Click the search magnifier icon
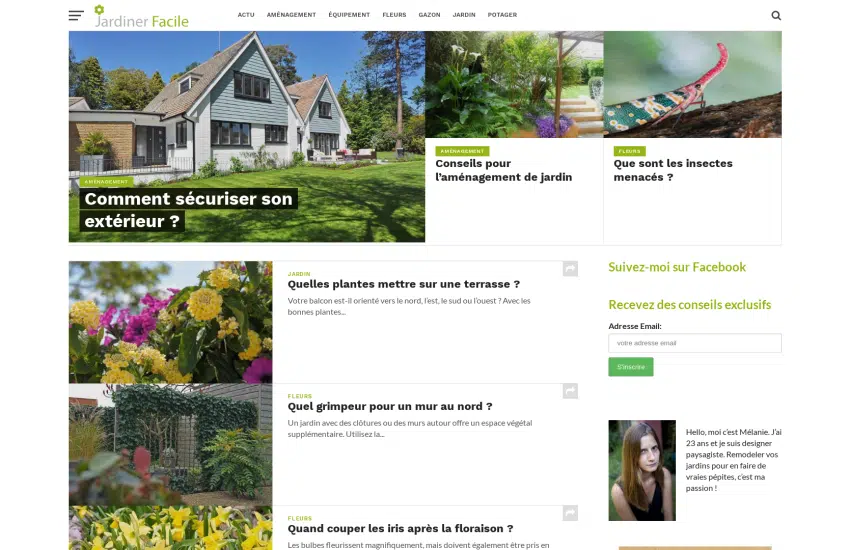Viewport: 850px width, 550px height. pyautogui.click(x=776, y=15)
